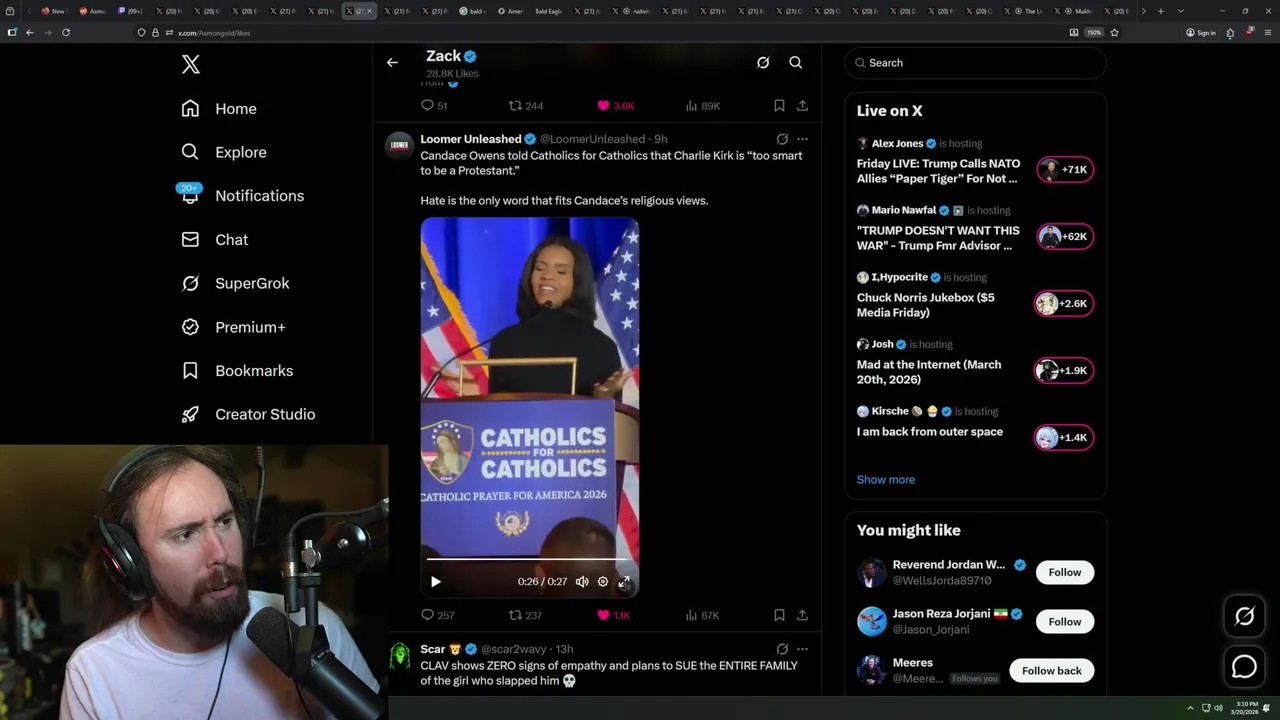
Task: Click the Grok icon on Scar's post
Action: pos(782,649)
